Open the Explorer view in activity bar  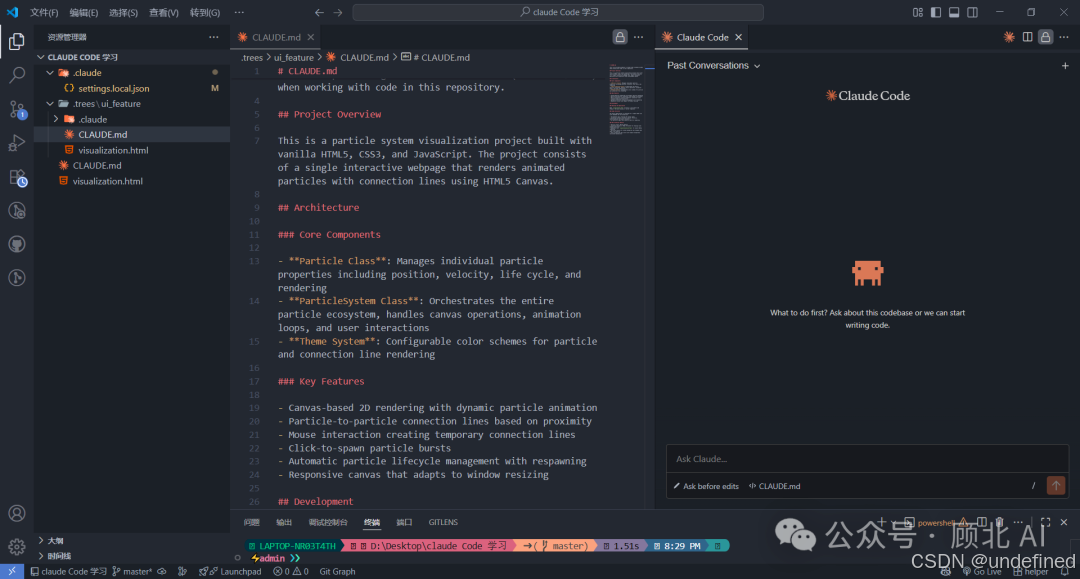coord(17,41)
